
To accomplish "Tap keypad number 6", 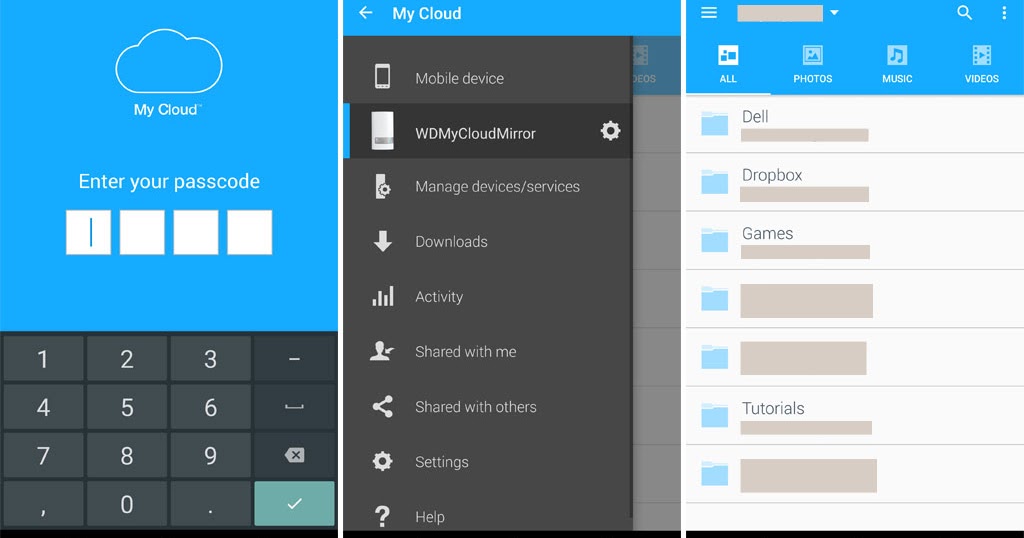I will pyautogui.click(x=210, y=407).
